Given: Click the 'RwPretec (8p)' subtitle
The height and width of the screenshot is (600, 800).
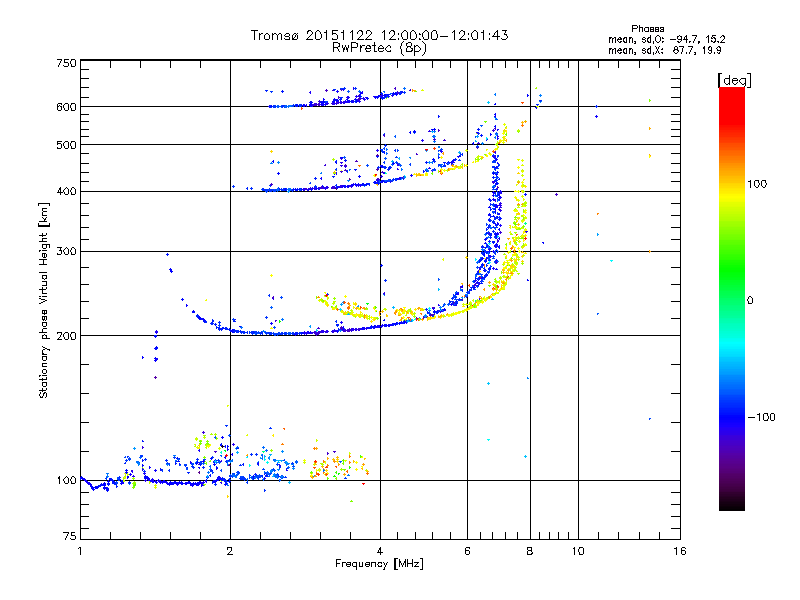Looking at the screenshot, I should 379,48.
